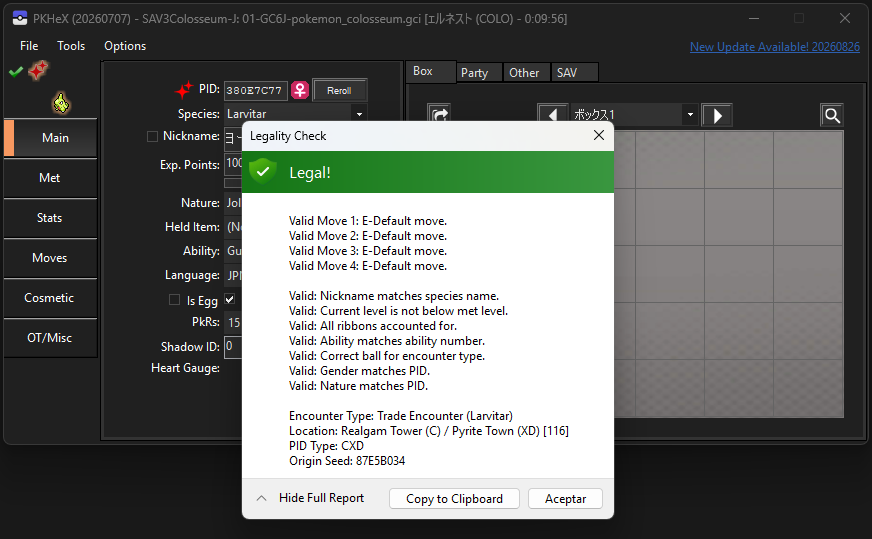Toggle the Is Egg checkbox
The height and width of the screenshot is (539, 872).
pos(174,300)
